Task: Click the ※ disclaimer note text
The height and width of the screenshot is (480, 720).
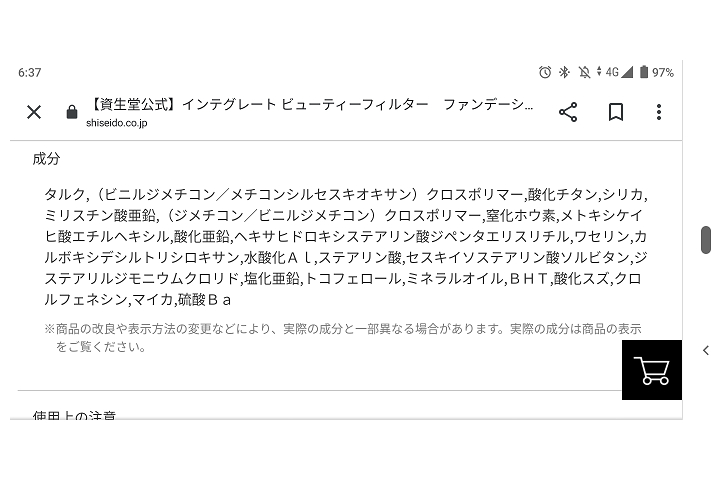Action: [343, 338]
